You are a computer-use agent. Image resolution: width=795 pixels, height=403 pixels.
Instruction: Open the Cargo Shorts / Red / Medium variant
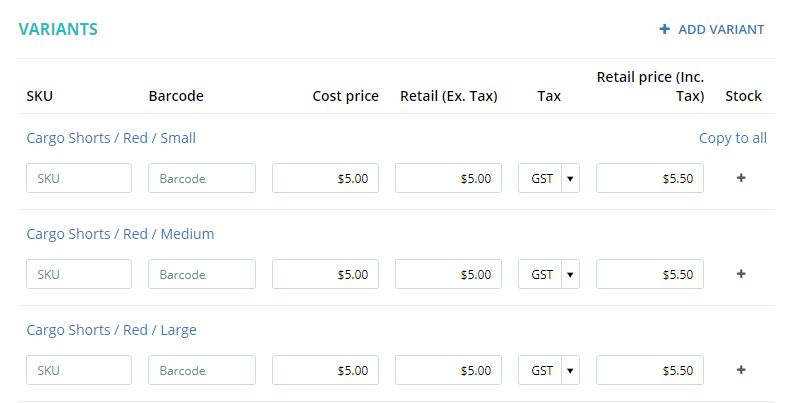pyautogui.click(x=120, y=234)
